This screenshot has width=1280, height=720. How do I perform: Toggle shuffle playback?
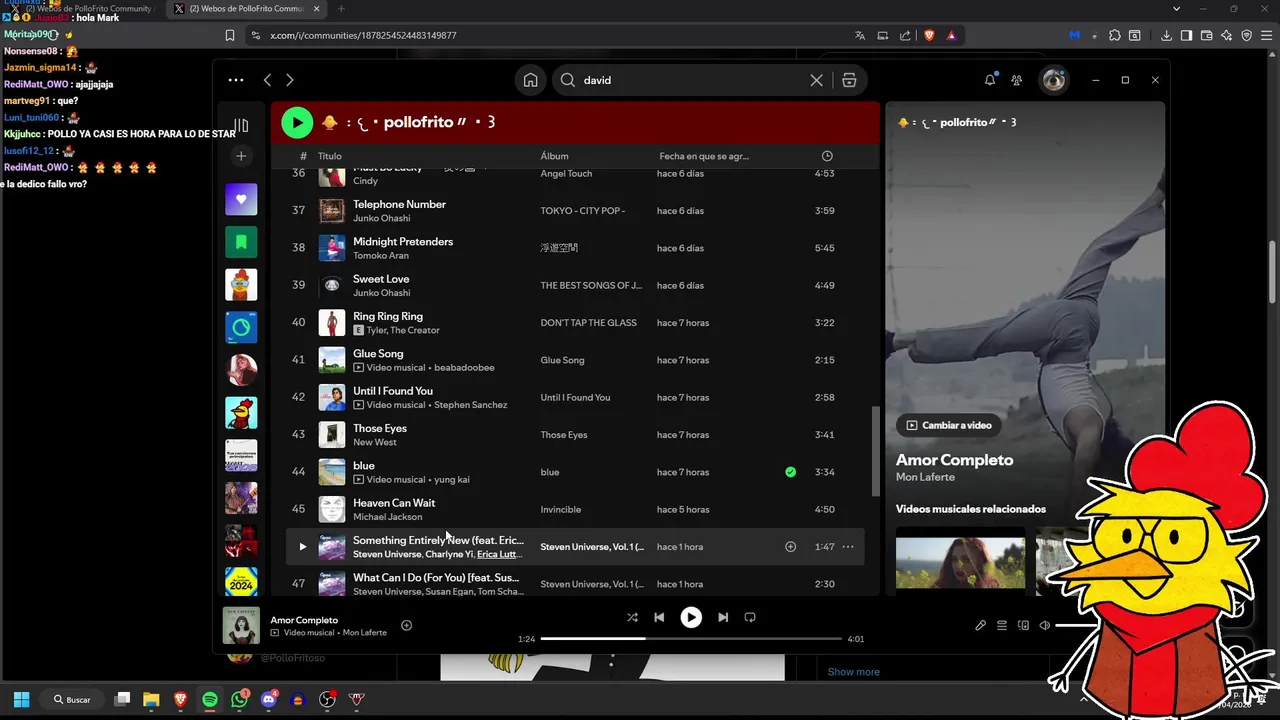click(632, 617)
